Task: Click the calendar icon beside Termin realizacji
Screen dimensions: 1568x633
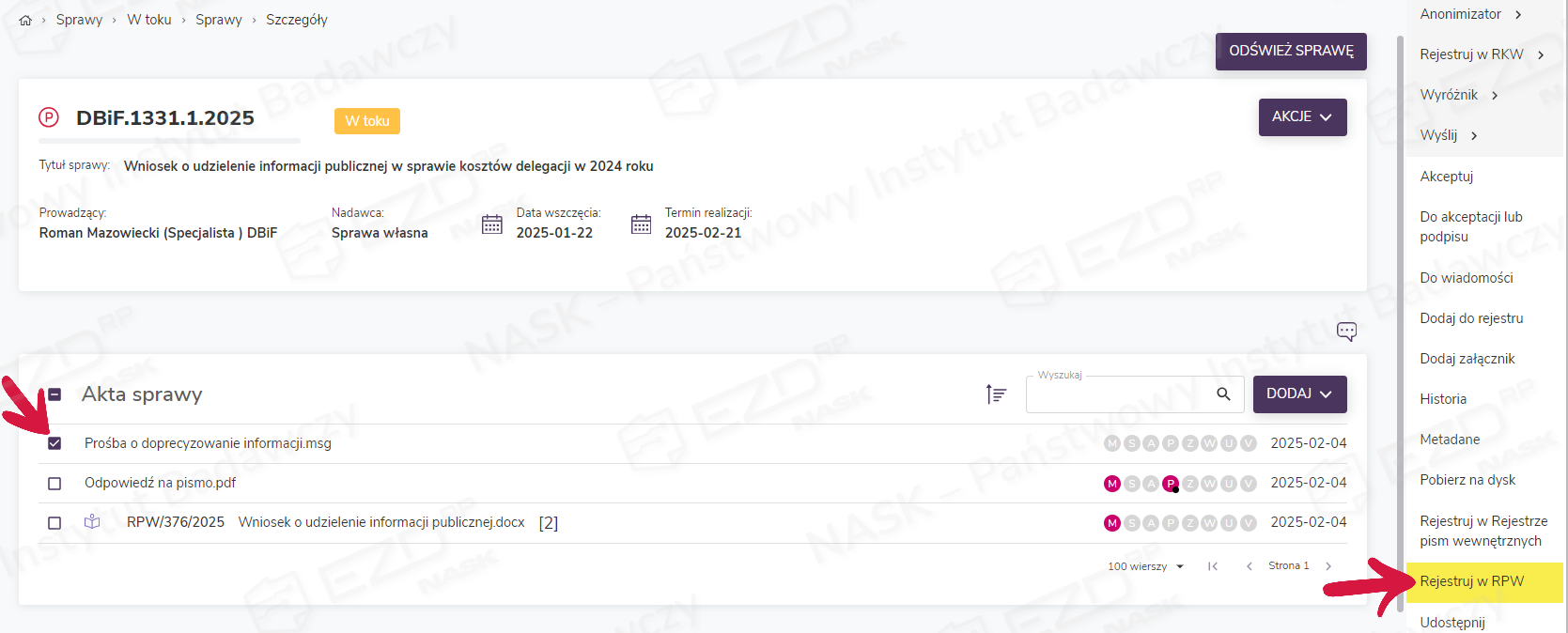Action: coord(641,224)
